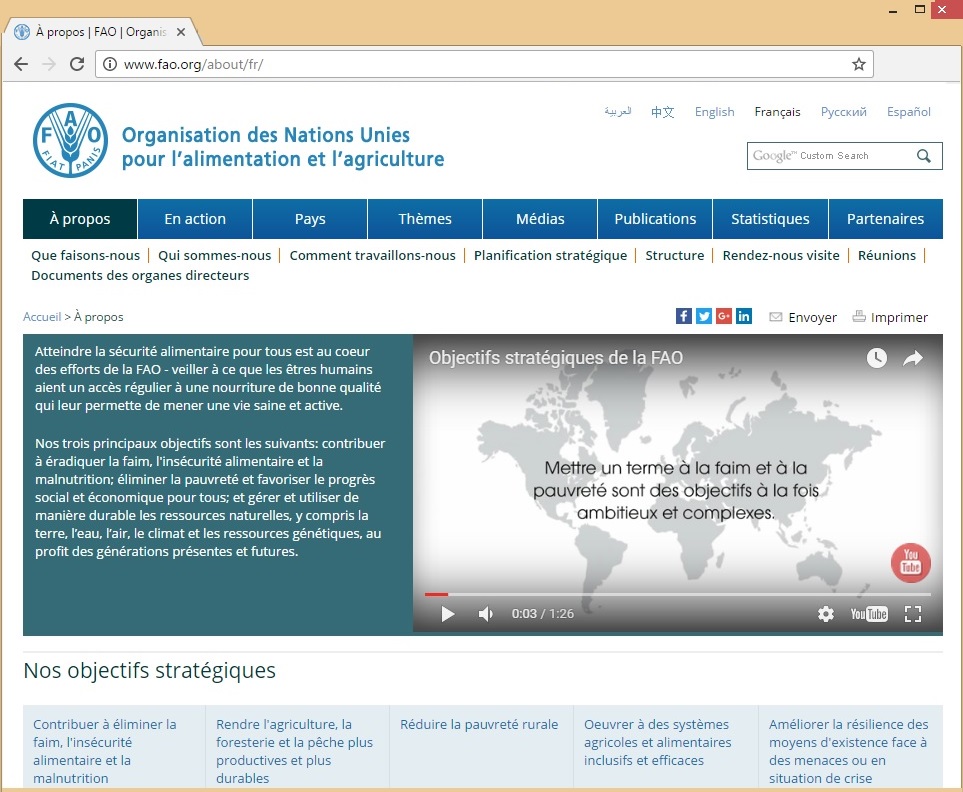Image resolution: width=963 pixels, height=792 pixels.
Task: Click the Organisation des Nations Unies site title
Action: 283,147
